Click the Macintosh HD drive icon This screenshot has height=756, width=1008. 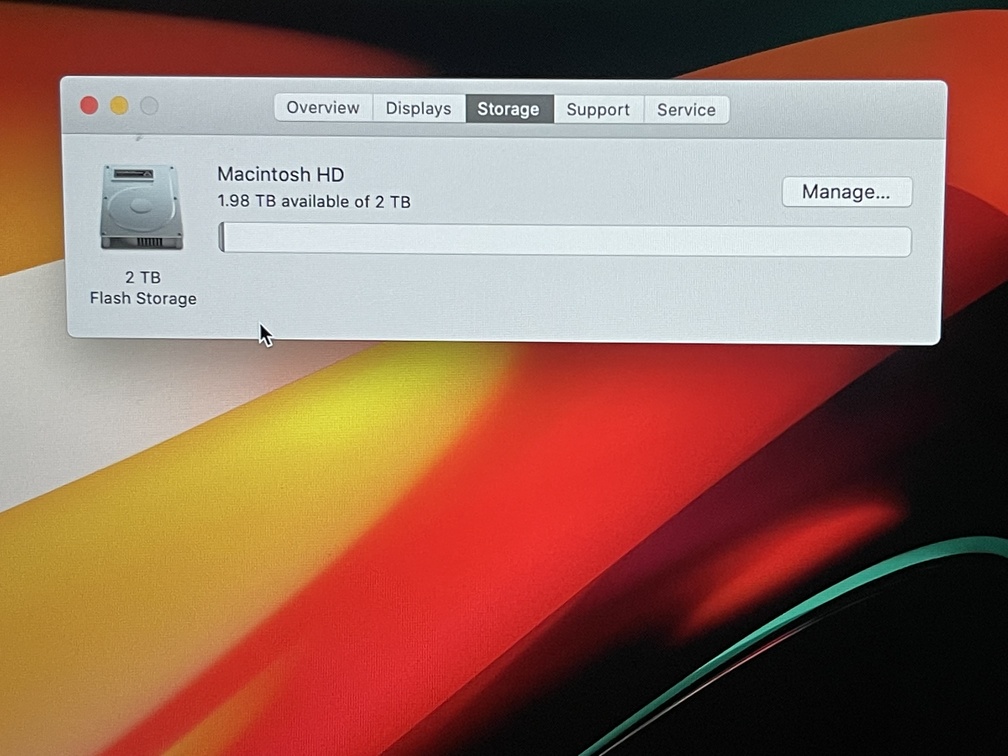(x=141, y=208)
